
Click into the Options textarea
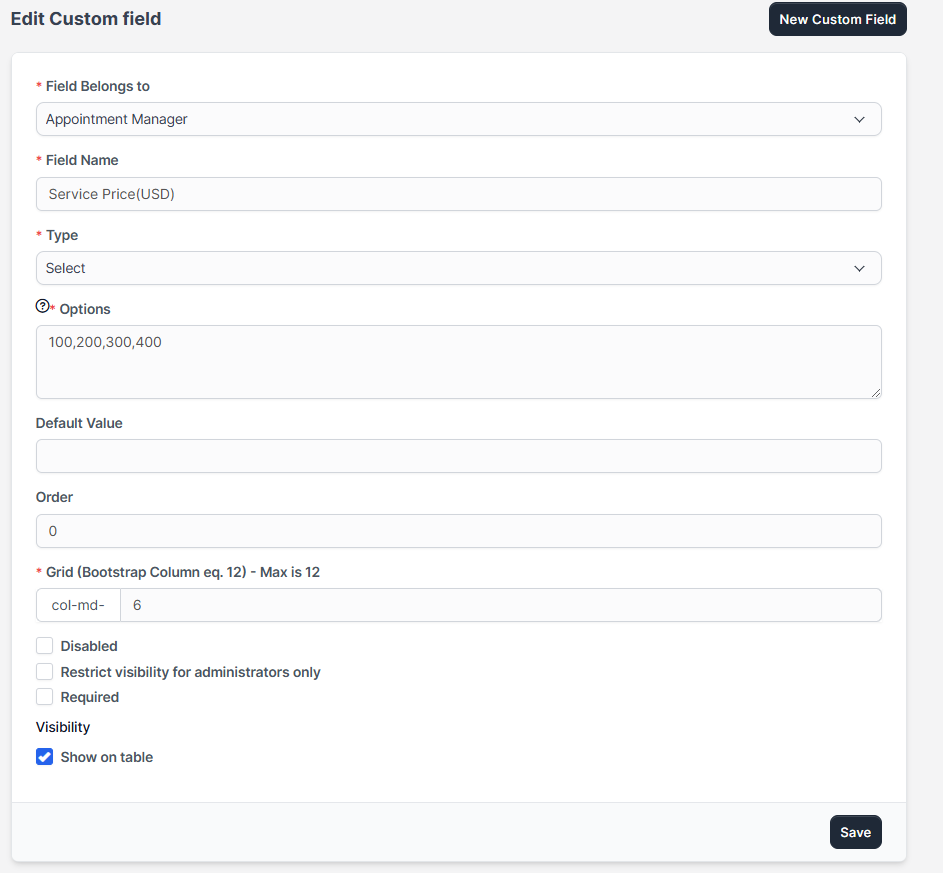click(x=458, y=362)
